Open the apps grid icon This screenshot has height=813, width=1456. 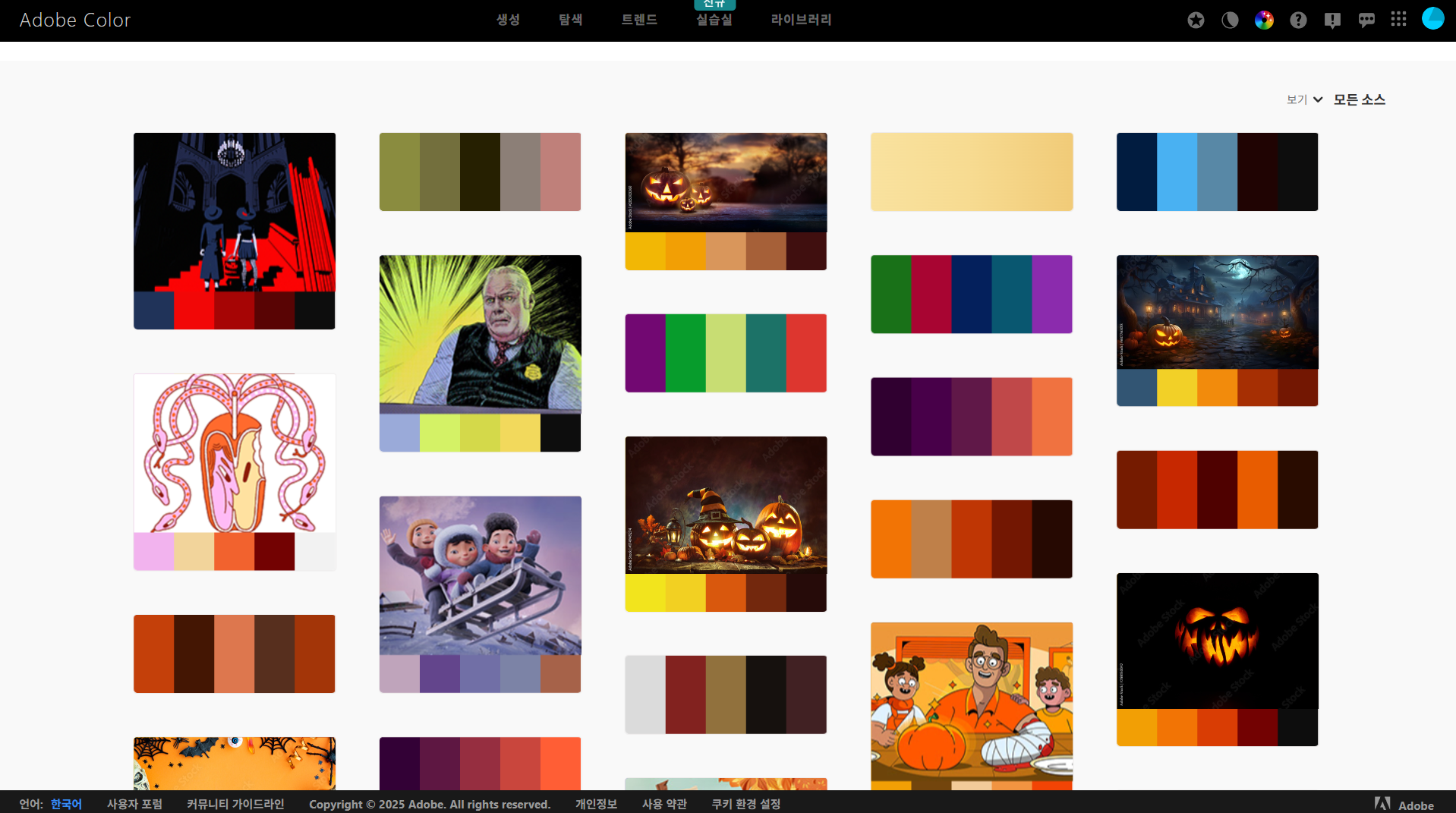[1398, 19]
